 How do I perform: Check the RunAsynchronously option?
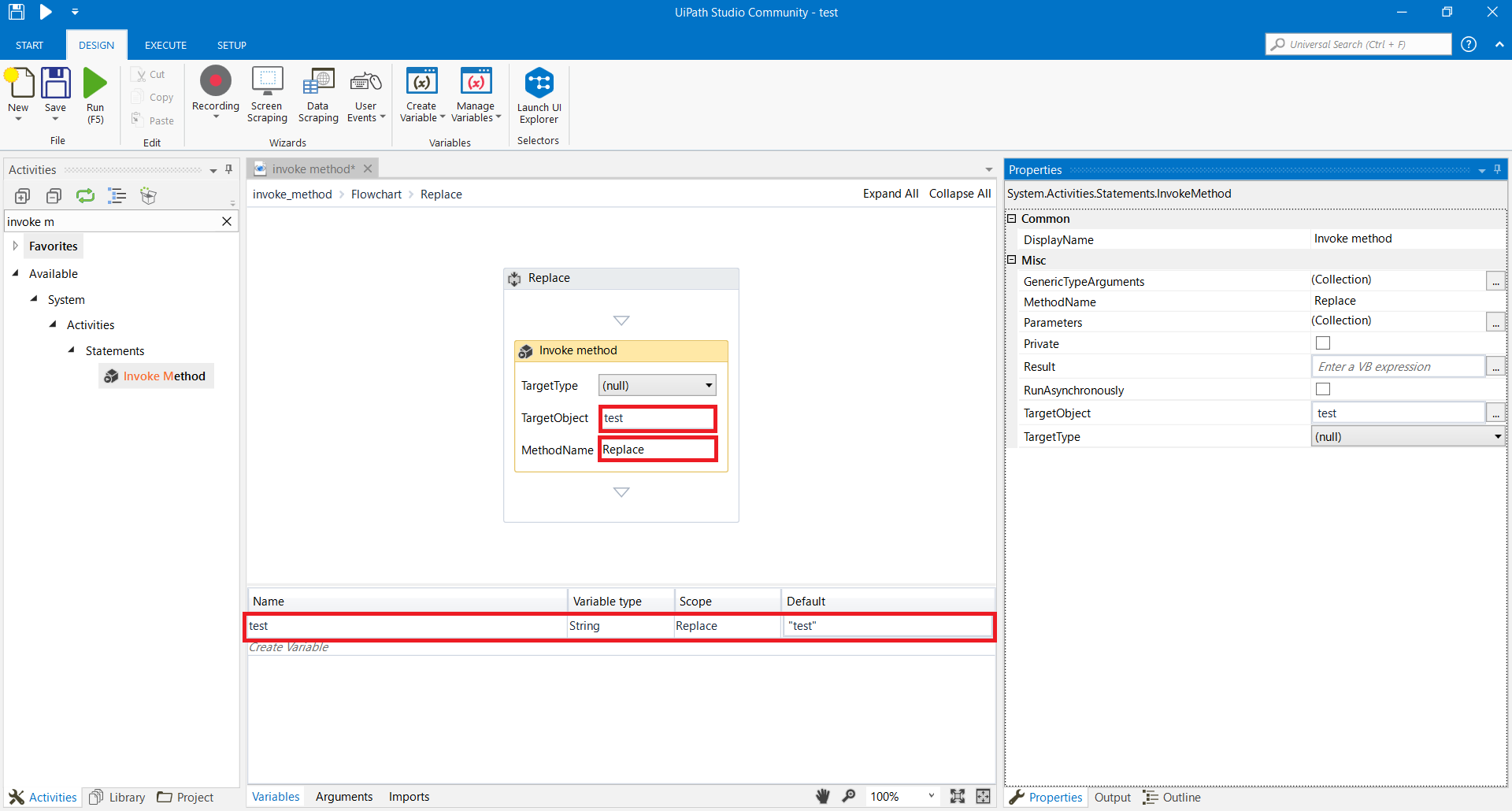[1322, 388]
